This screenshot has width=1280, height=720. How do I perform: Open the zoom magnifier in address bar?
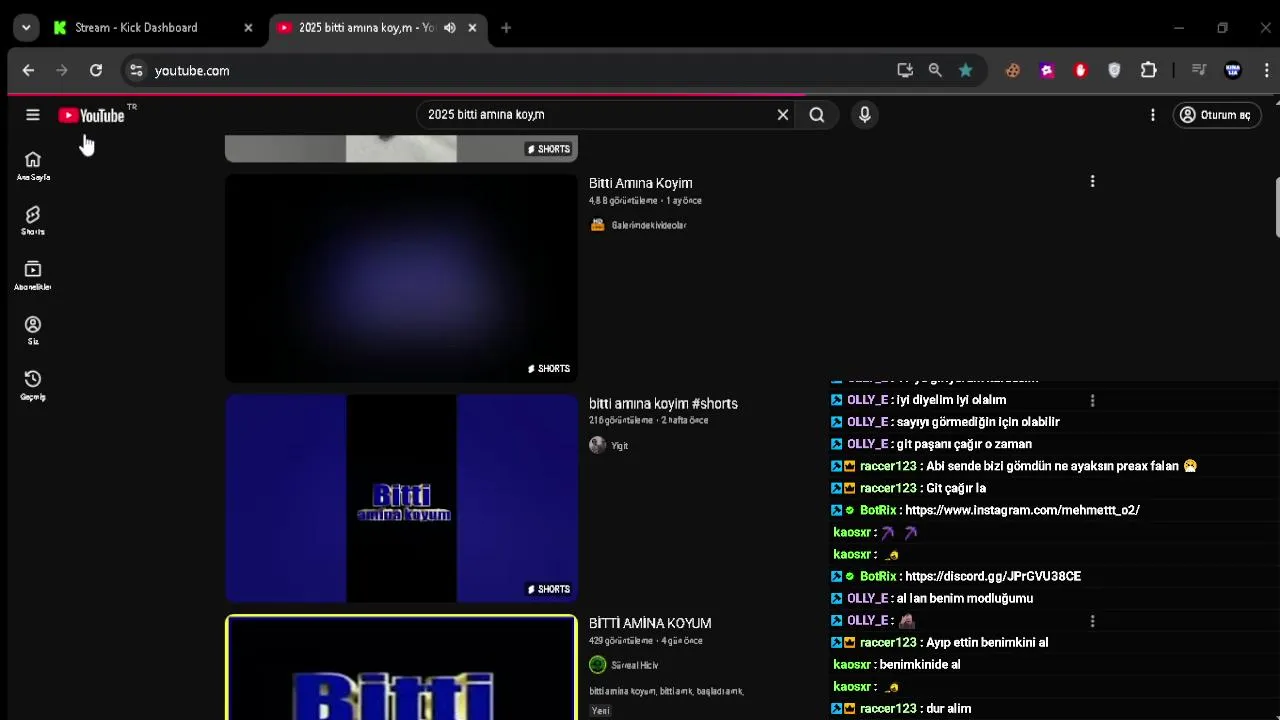click(935, 70)
